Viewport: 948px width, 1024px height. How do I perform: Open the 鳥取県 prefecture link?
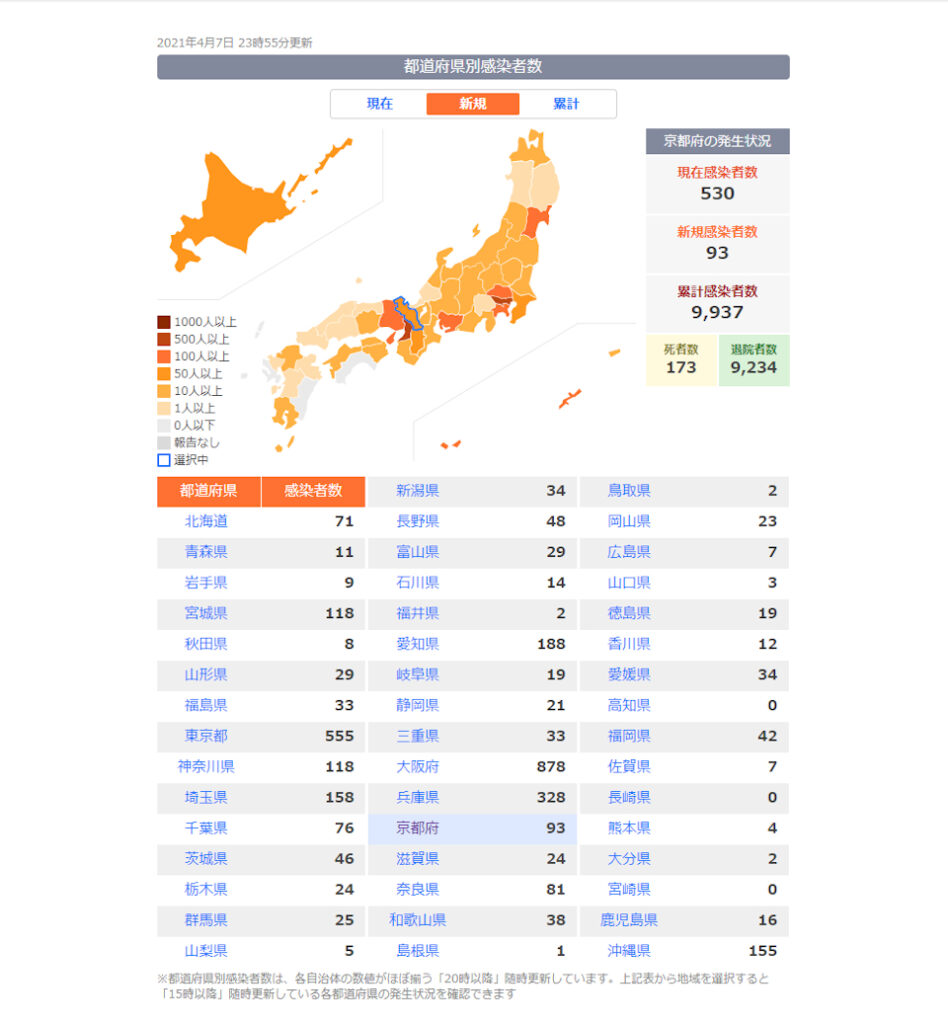629,490
